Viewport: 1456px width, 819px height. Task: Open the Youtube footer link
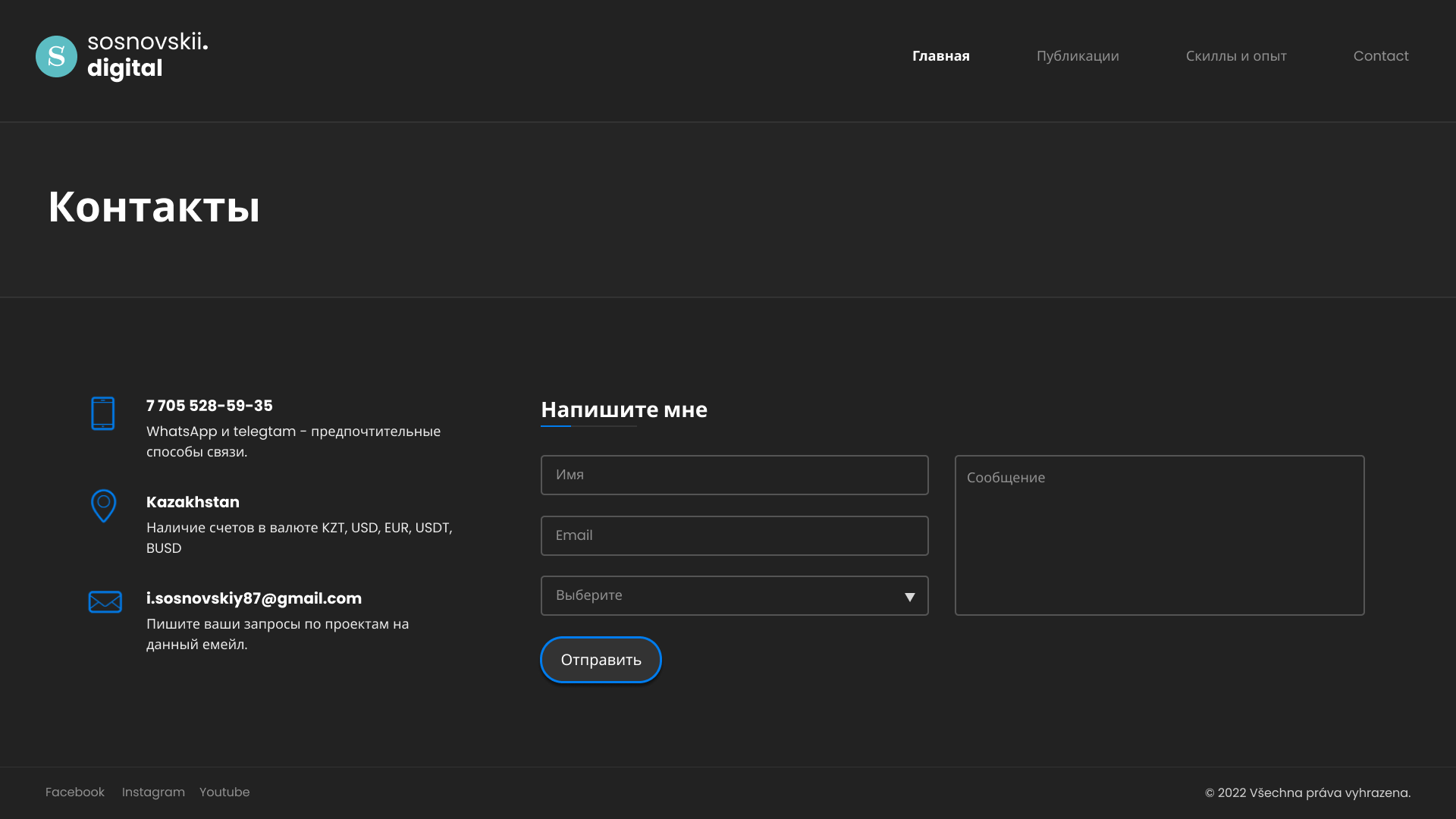tap(224, 792)
